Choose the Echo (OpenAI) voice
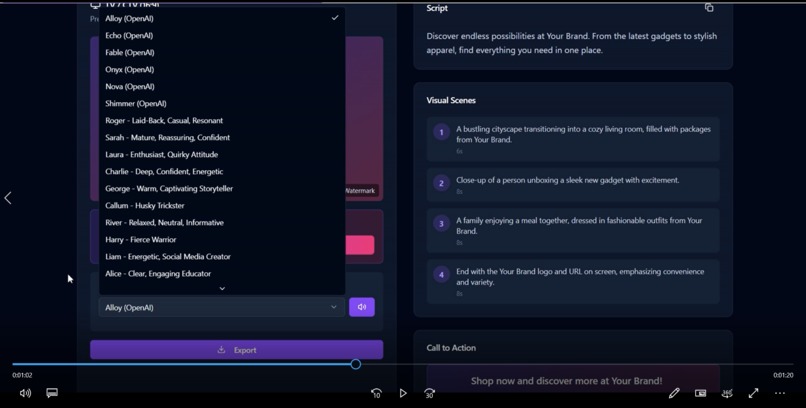Screen dimensions: 806x408 (222, 35)
